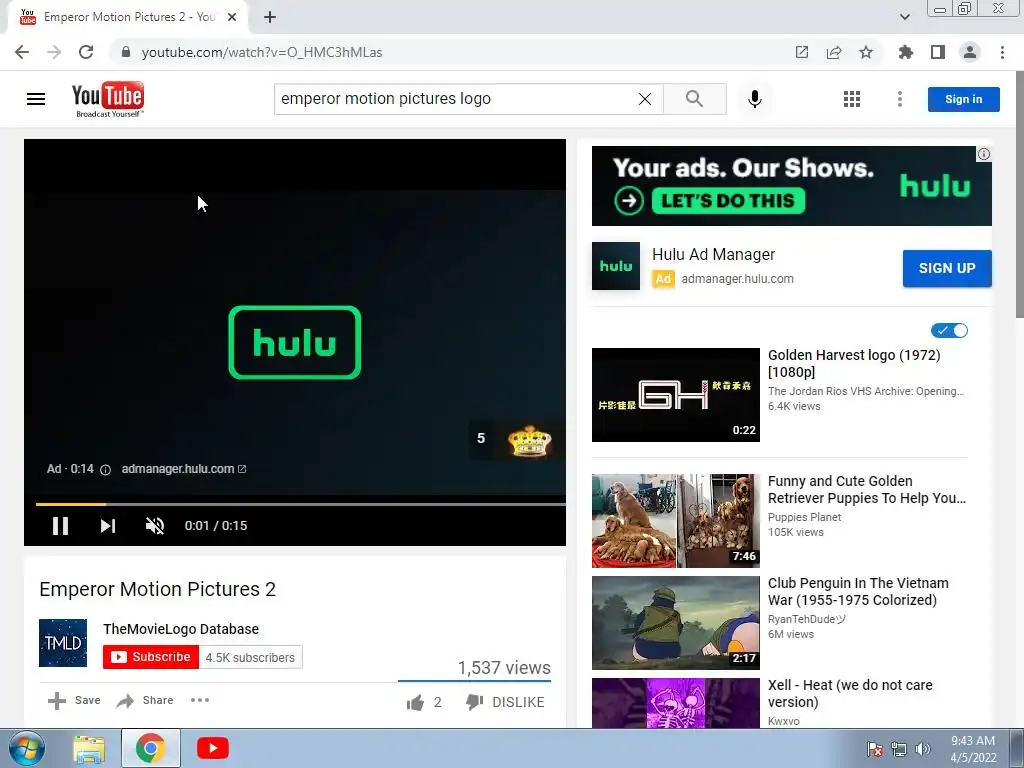
Task: Open the taskbar clock 9:43 AM
Action: 973,749
